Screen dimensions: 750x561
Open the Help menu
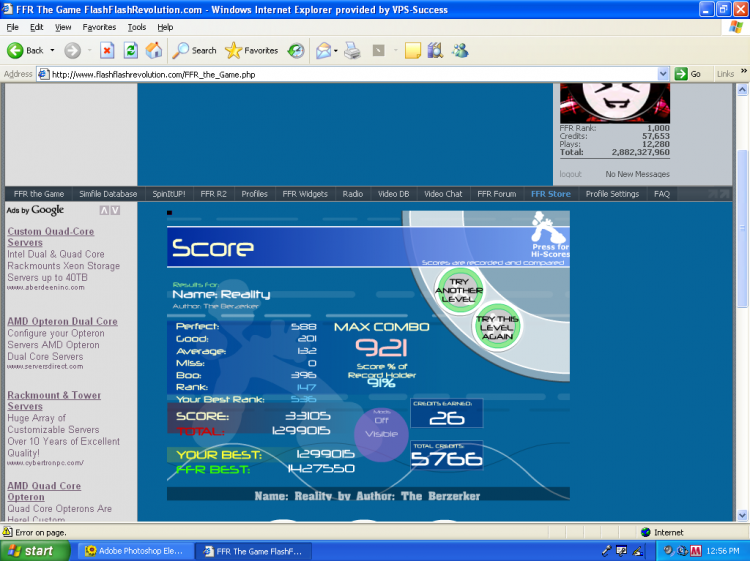click(165, 27)
